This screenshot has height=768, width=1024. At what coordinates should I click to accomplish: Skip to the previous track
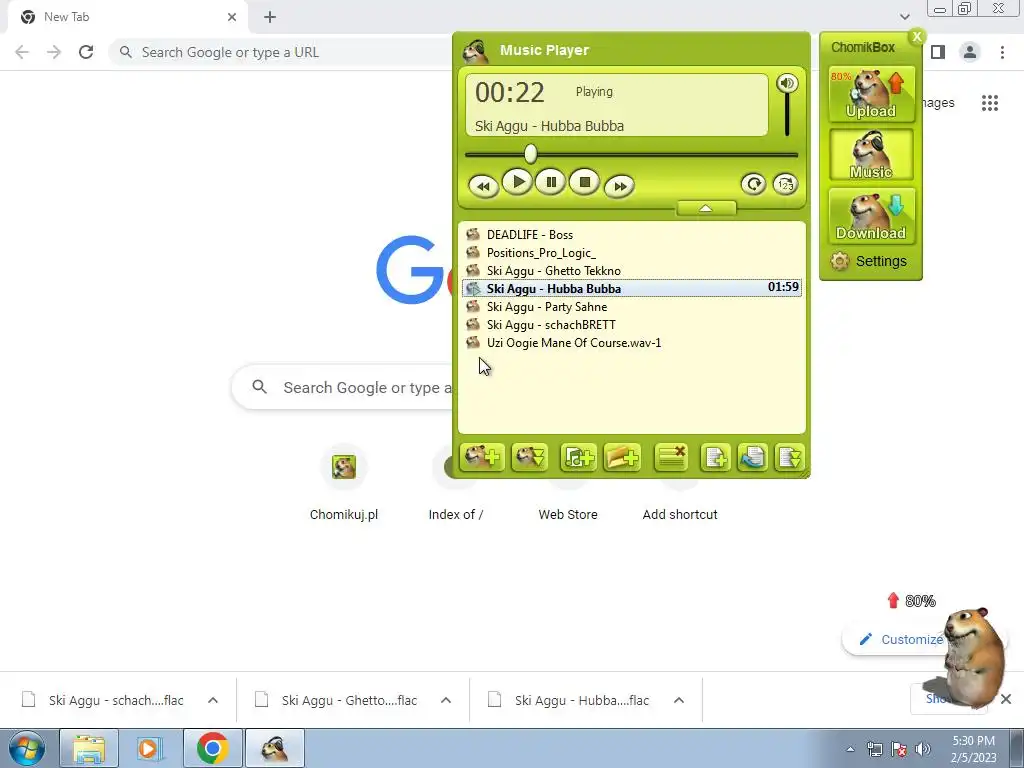483,186
